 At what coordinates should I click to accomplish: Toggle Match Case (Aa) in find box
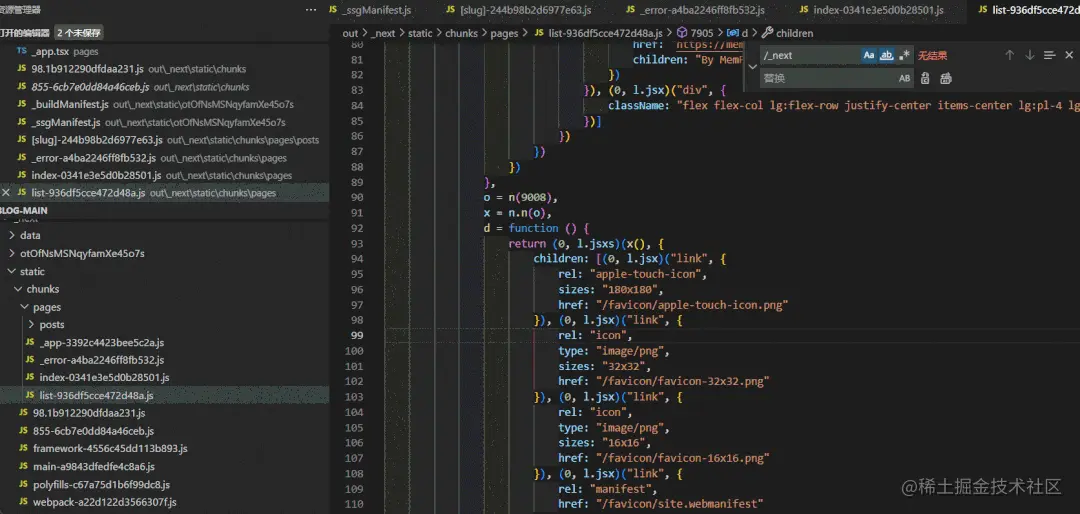tap(869, 55)
